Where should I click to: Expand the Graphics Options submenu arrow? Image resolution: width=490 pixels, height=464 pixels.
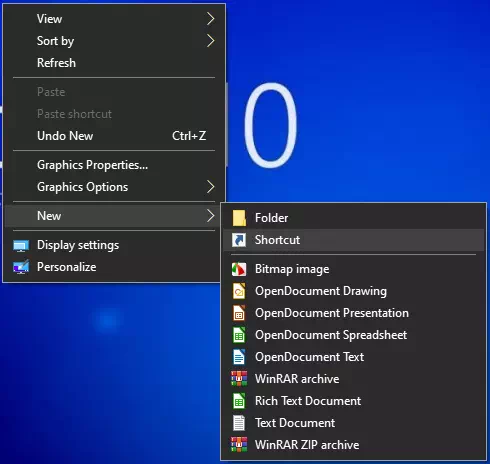coord(210,187)
